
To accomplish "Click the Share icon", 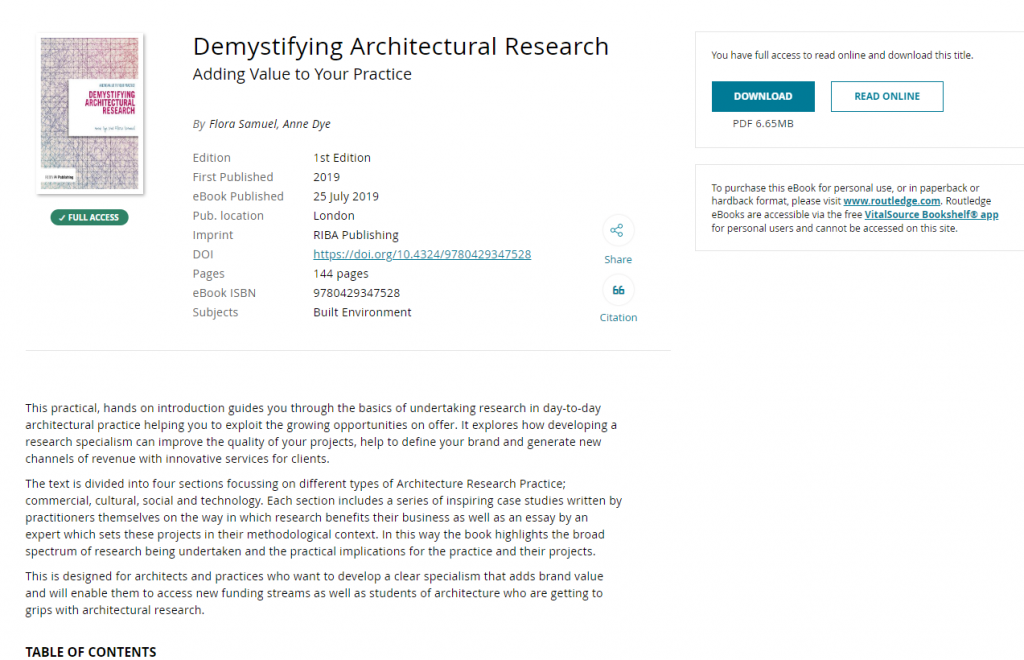I will pos(617,231).
